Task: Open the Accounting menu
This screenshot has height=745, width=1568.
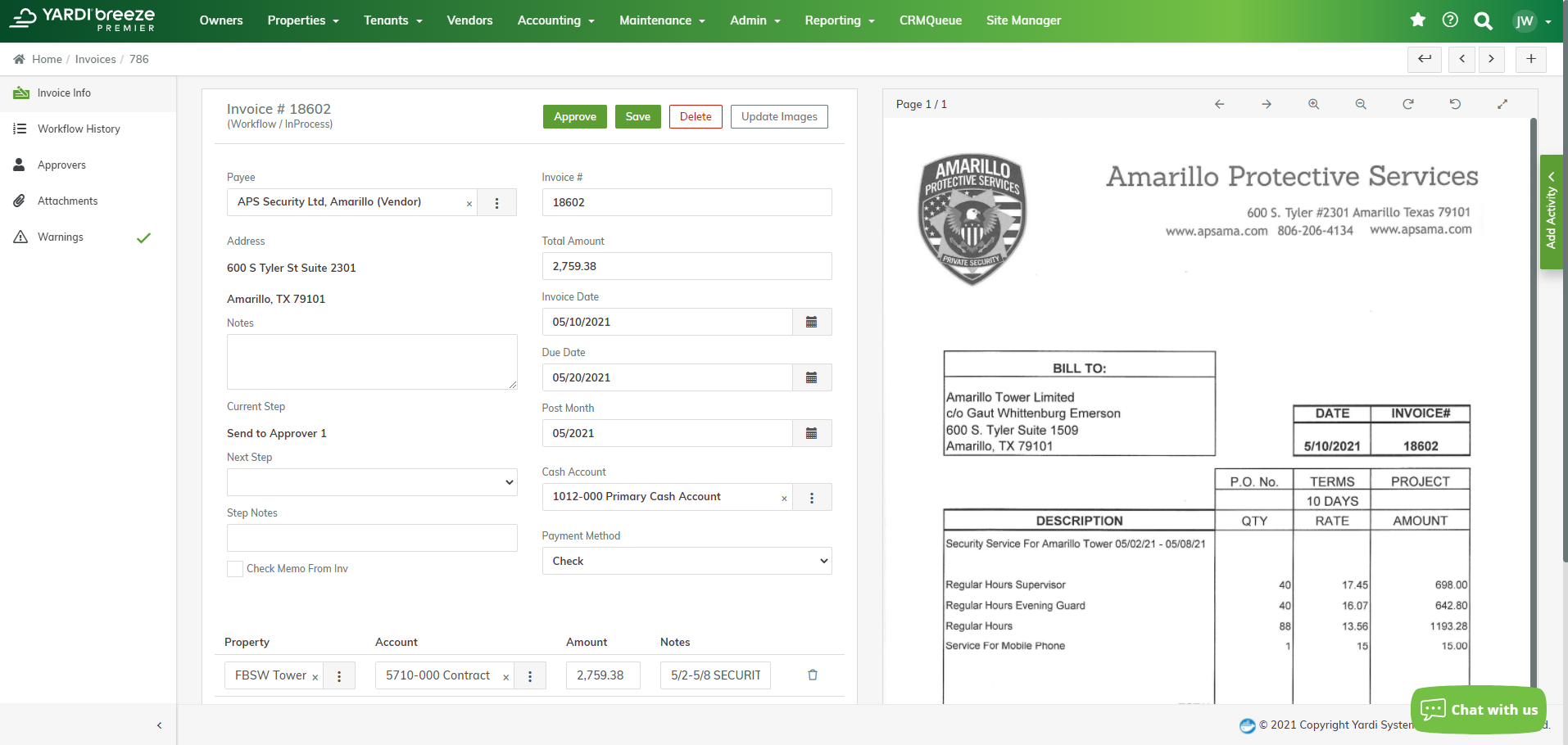Action: tap(555, 20)
